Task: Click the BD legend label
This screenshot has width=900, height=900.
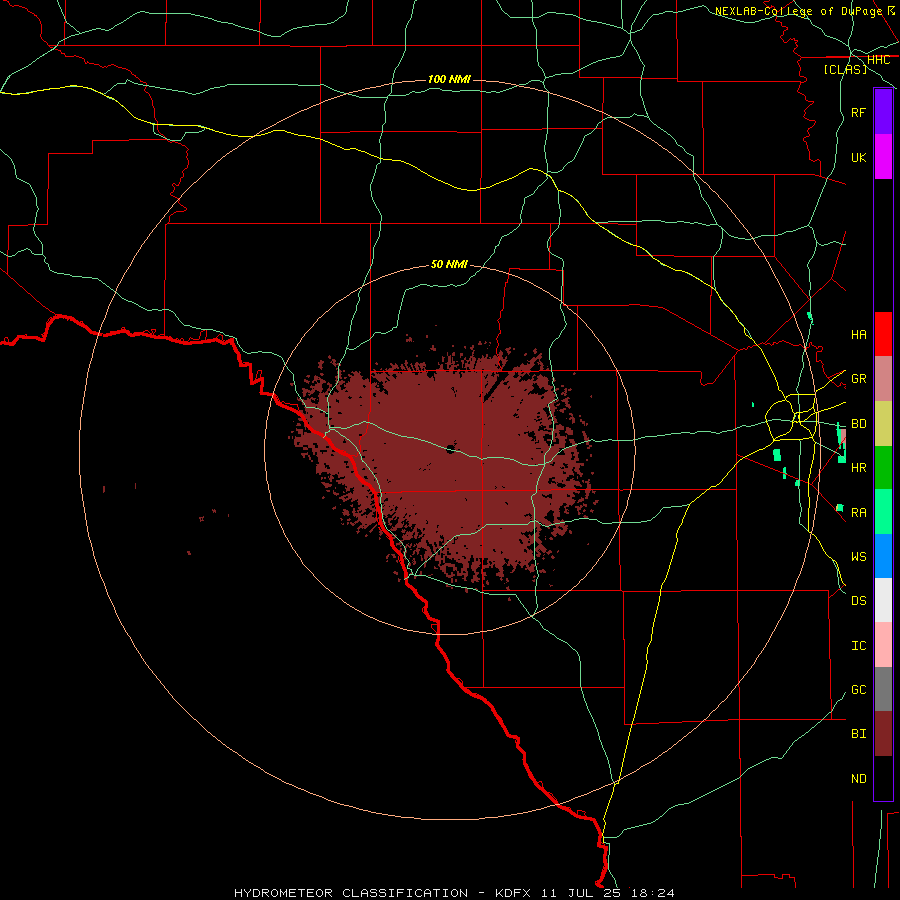Action: [x=858, y=424]
